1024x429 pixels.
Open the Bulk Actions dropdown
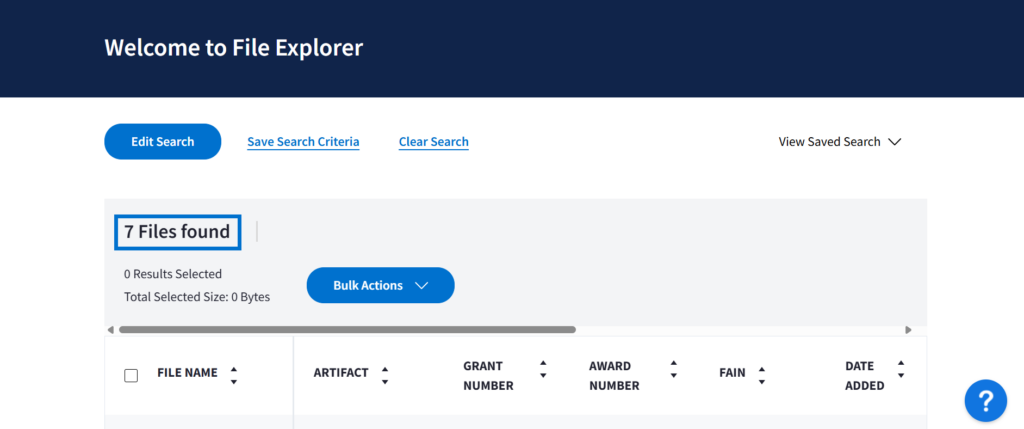click(x=380, y=285)
